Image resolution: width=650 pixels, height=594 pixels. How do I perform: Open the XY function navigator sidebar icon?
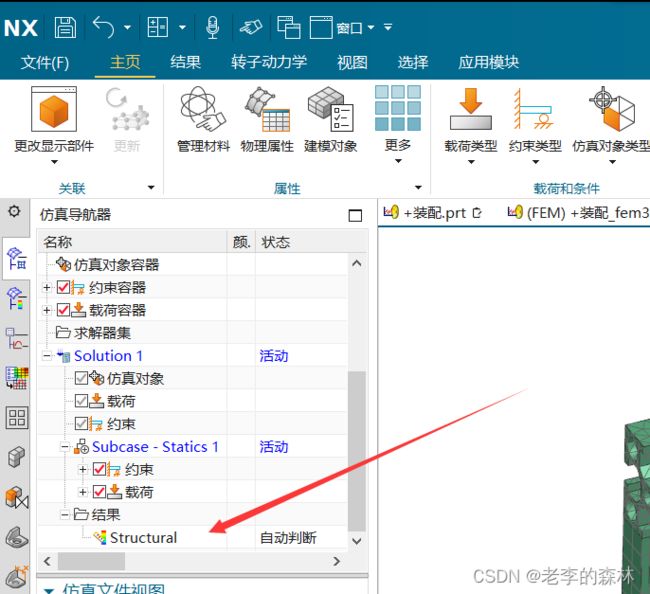(x=16, y=338)
